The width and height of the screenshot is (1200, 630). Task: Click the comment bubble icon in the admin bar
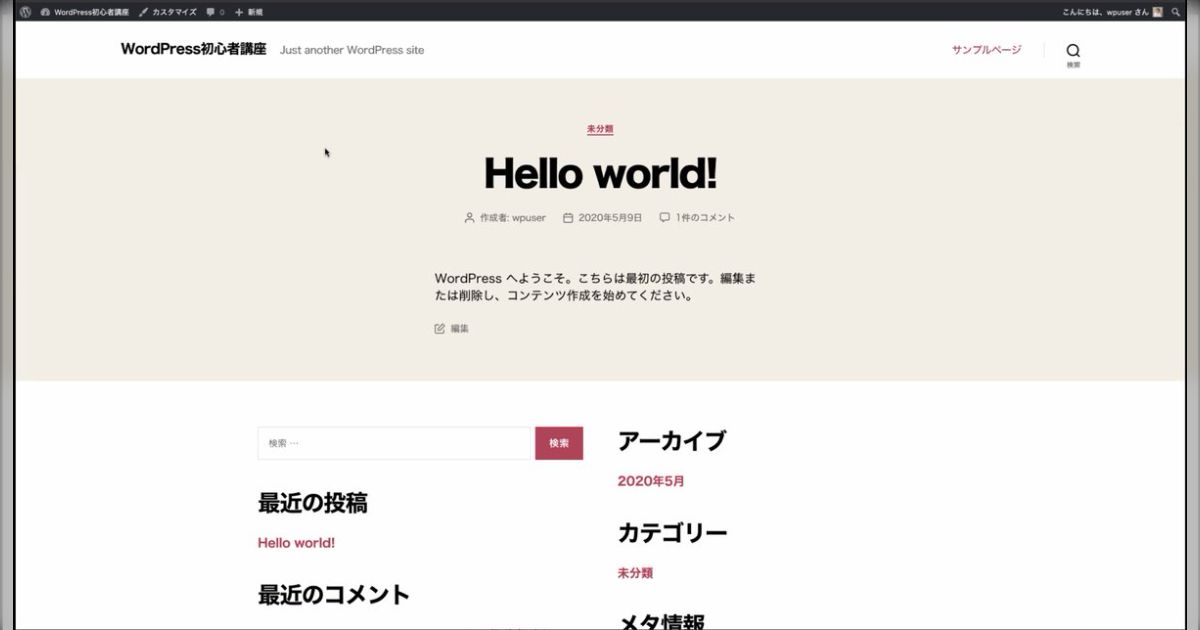point(208,12)
